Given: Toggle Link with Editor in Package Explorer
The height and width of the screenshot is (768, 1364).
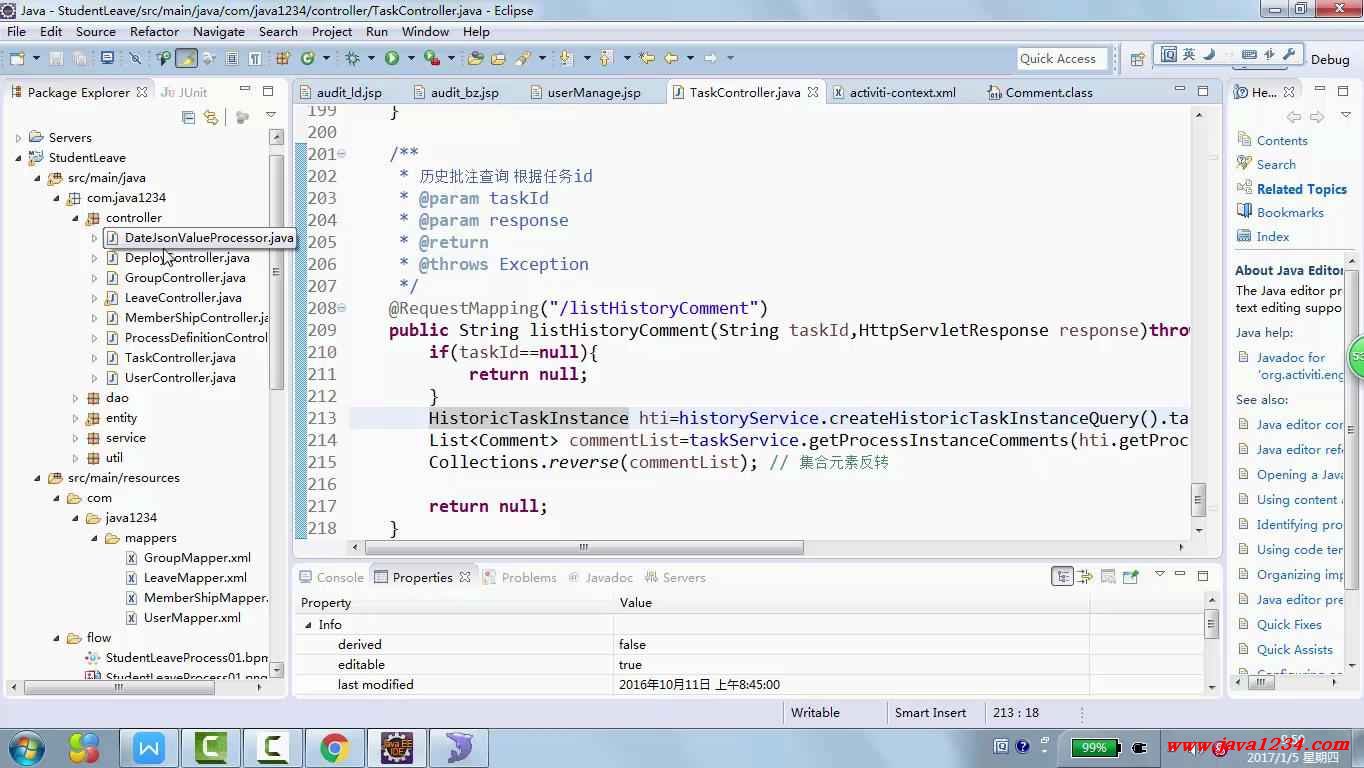Looking at the screenshot, I should (x=210, y=117).
